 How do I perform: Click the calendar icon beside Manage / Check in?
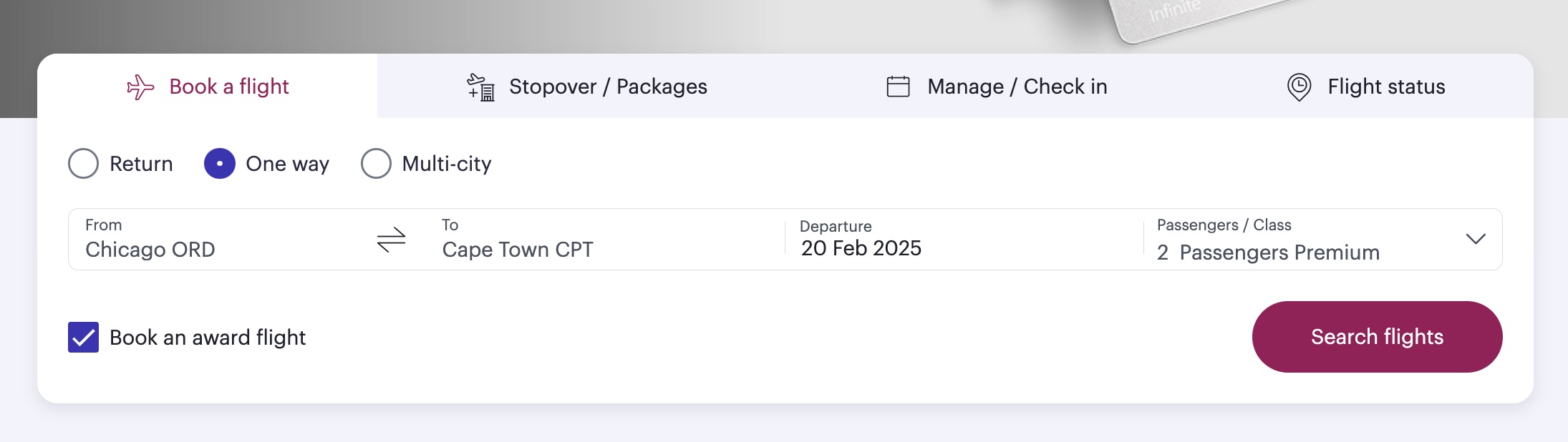pyautogui.click(x=898, y=87)
